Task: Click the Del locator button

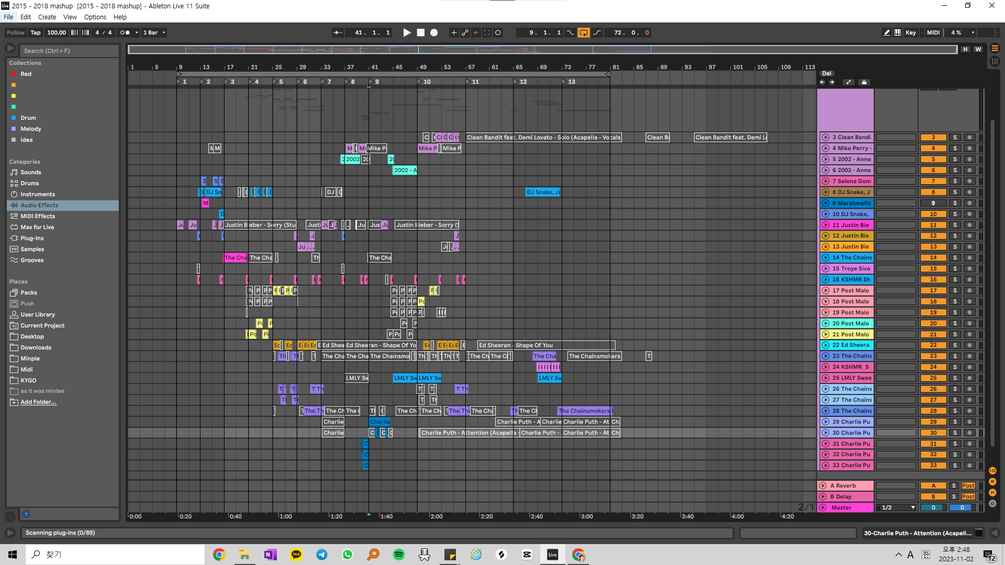Action: pyautogui.click(x=827, y=73)
